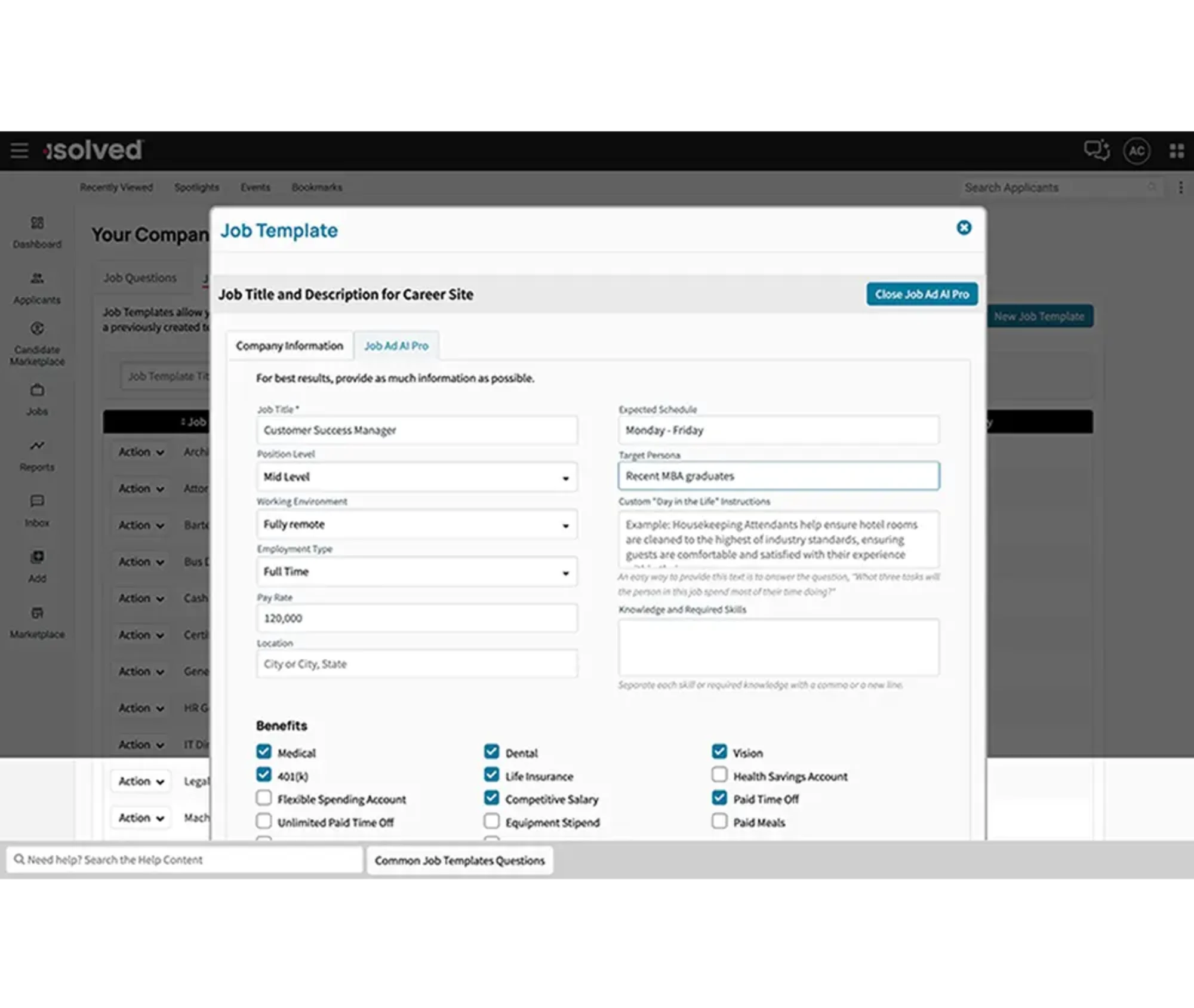
Task: Open the Bookmarks menu item
Action: coord(316,187)
